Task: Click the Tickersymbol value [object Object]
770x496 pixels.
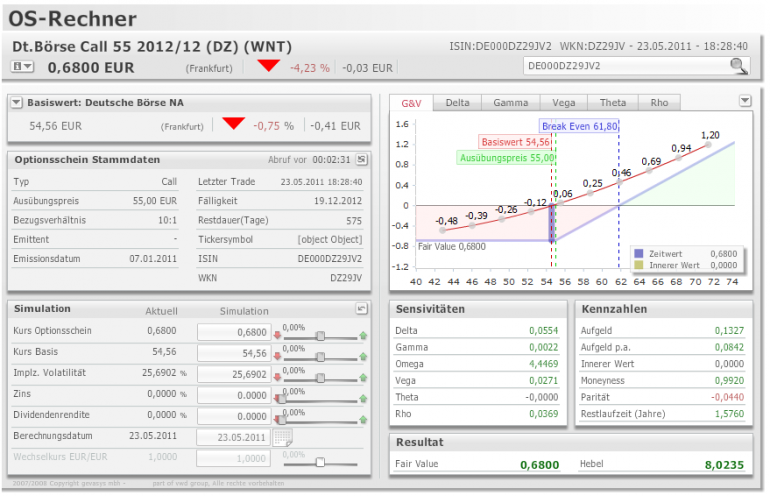Action: (330, 240)
